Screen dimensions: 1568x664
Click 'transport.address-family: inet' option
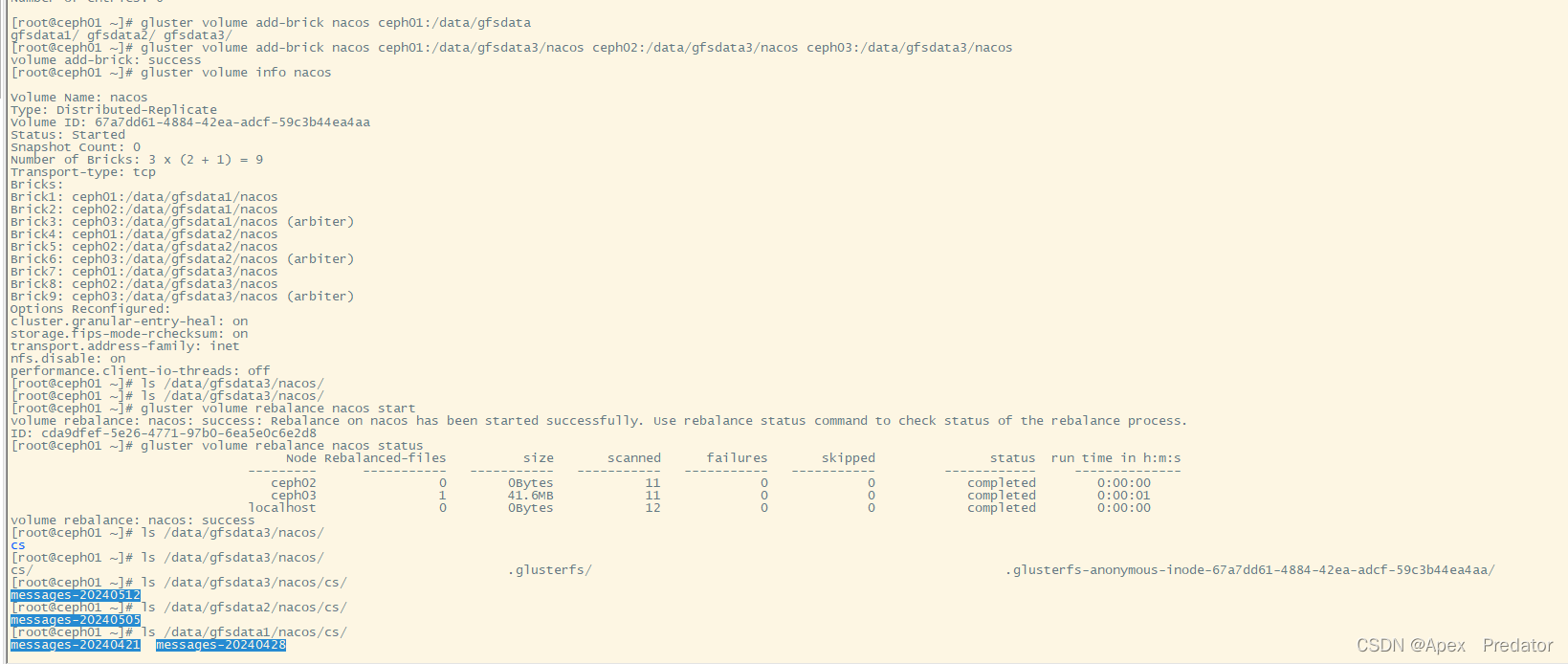pyautogui.click(x=125, y=346)
